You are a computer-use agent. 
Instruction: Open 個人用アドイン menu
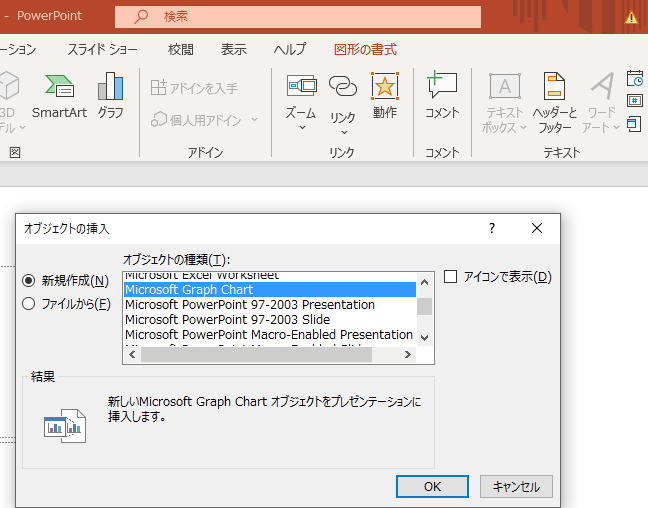pyautogui.click(x=204, y=120)
